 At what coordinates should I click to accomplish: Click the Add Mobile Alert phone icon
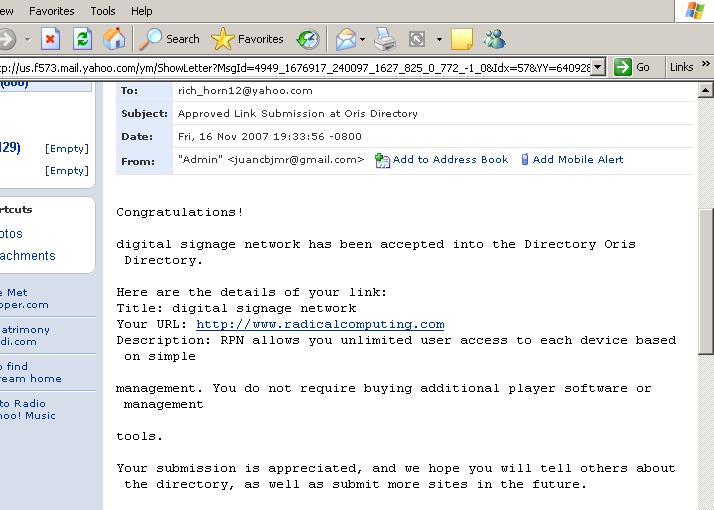525,159
